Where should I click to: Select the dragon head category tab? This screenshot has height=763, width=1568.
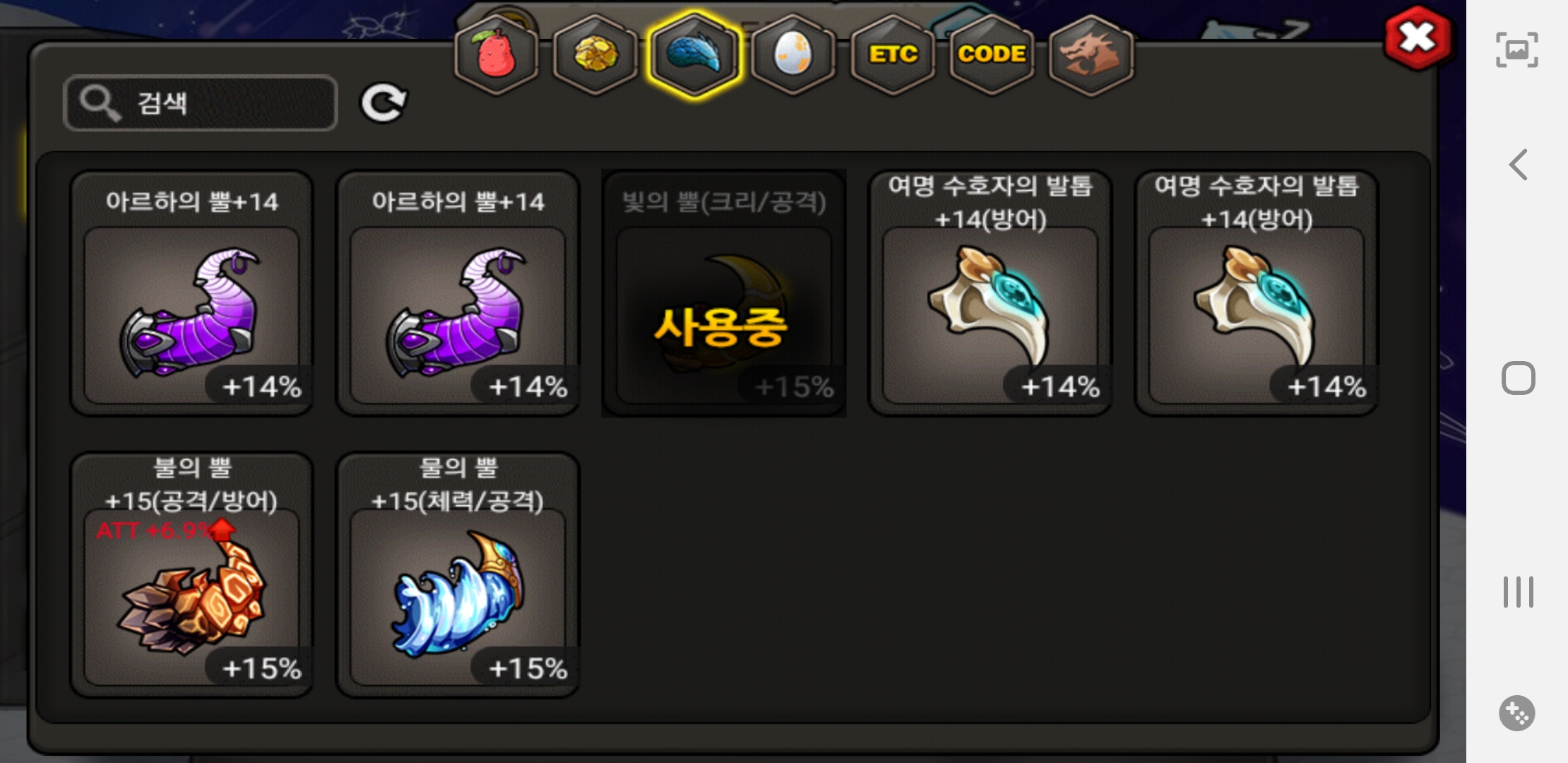coord(1091,54)
